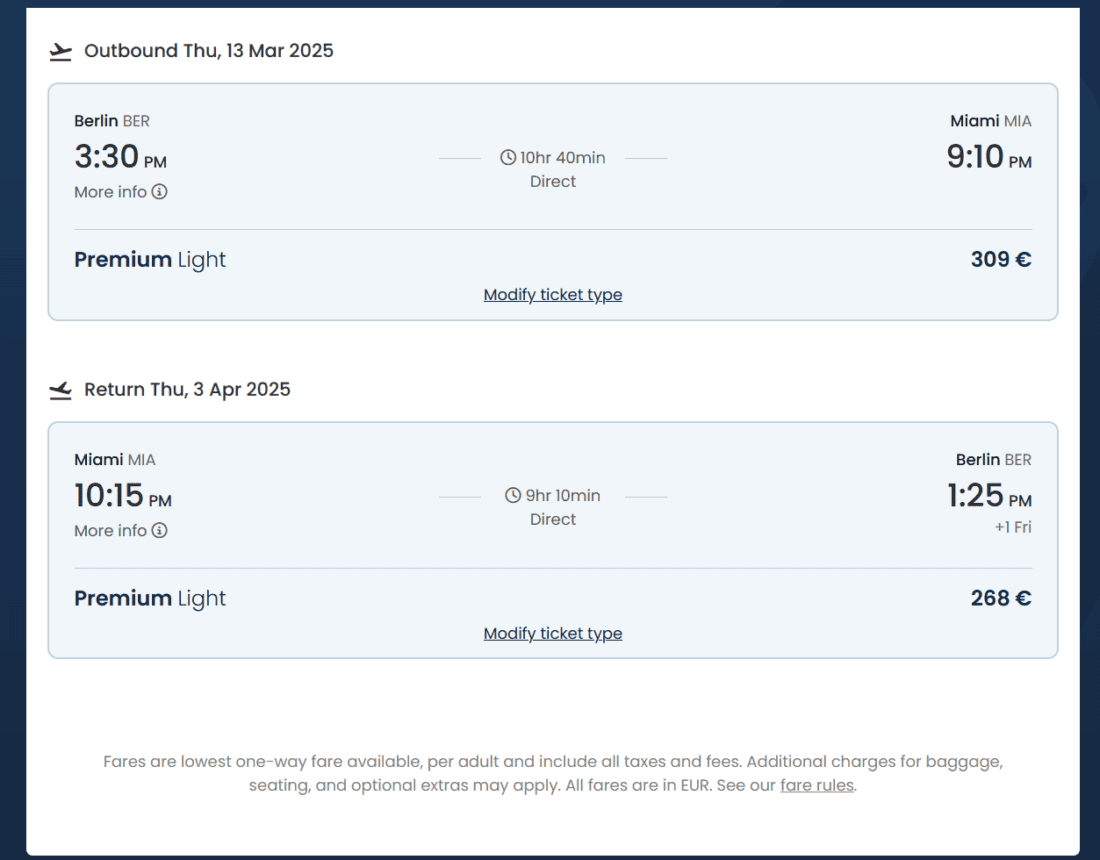Click the Return Thu, 3 Apr 2025 heading
The width and height of the screenshot is (1100, 860).
pos(187,390)
